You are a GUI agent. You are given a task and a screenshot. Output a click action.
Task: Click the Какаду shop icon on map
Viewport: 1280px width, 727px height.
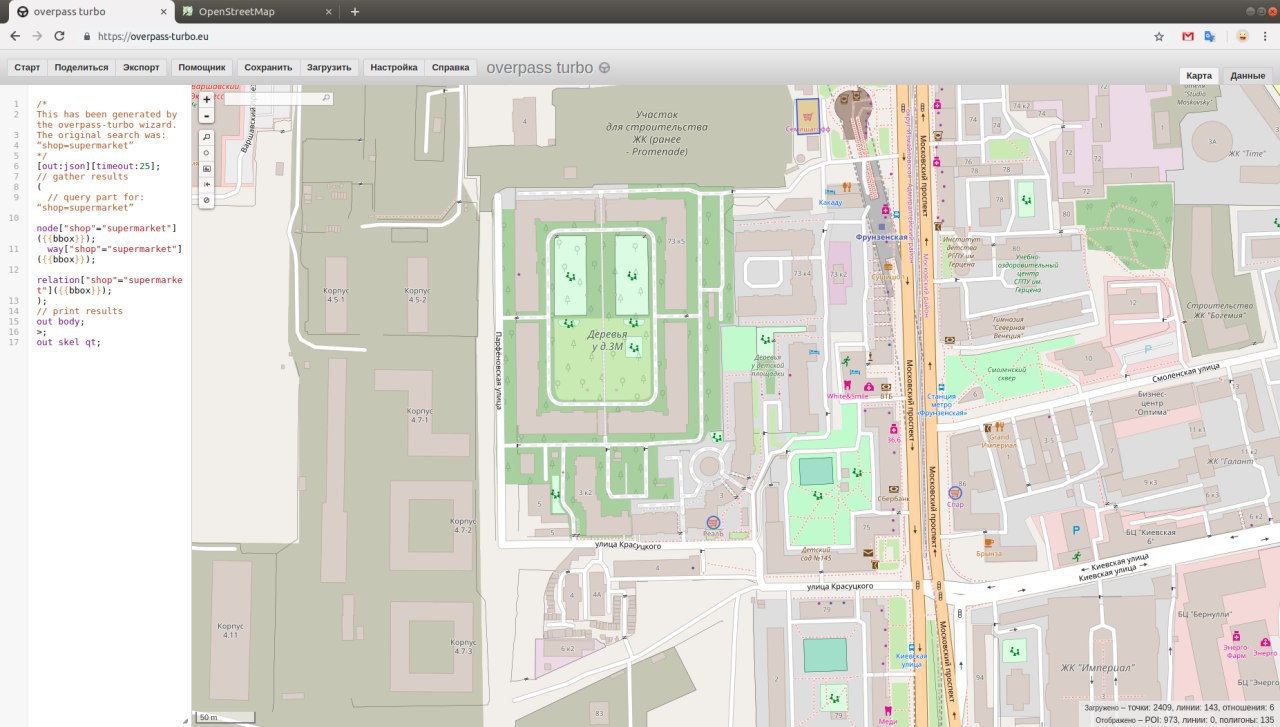click(831, 190)
